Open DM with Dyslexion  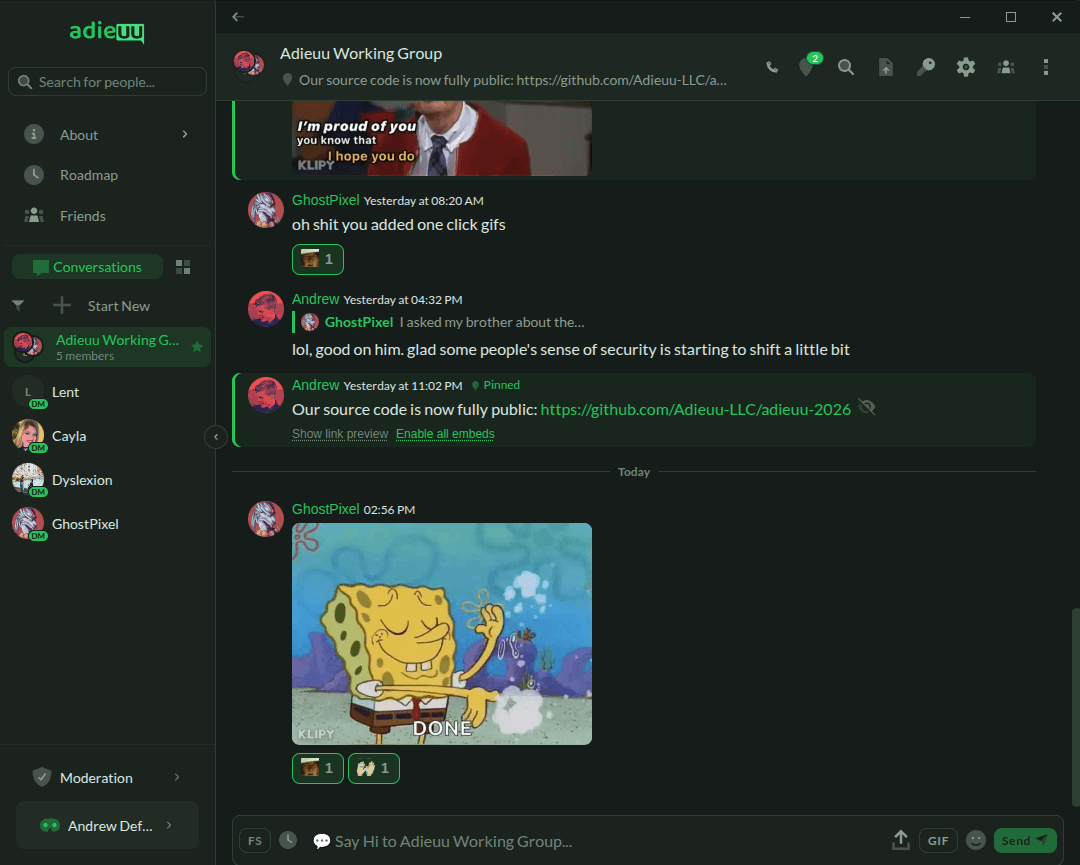107,481
